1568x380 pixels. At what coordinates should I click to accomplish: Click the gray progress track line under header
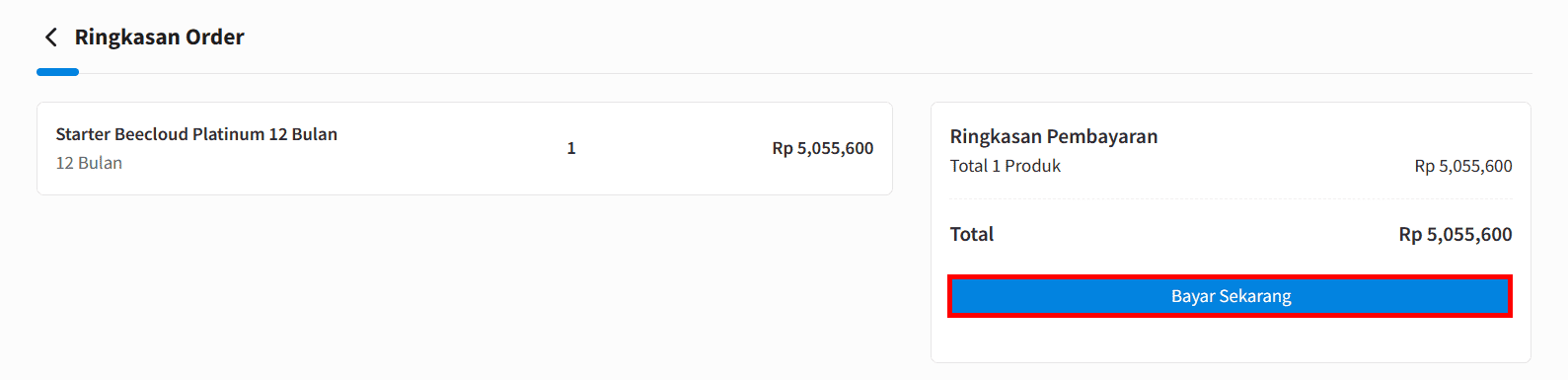[x=805, y=73]
